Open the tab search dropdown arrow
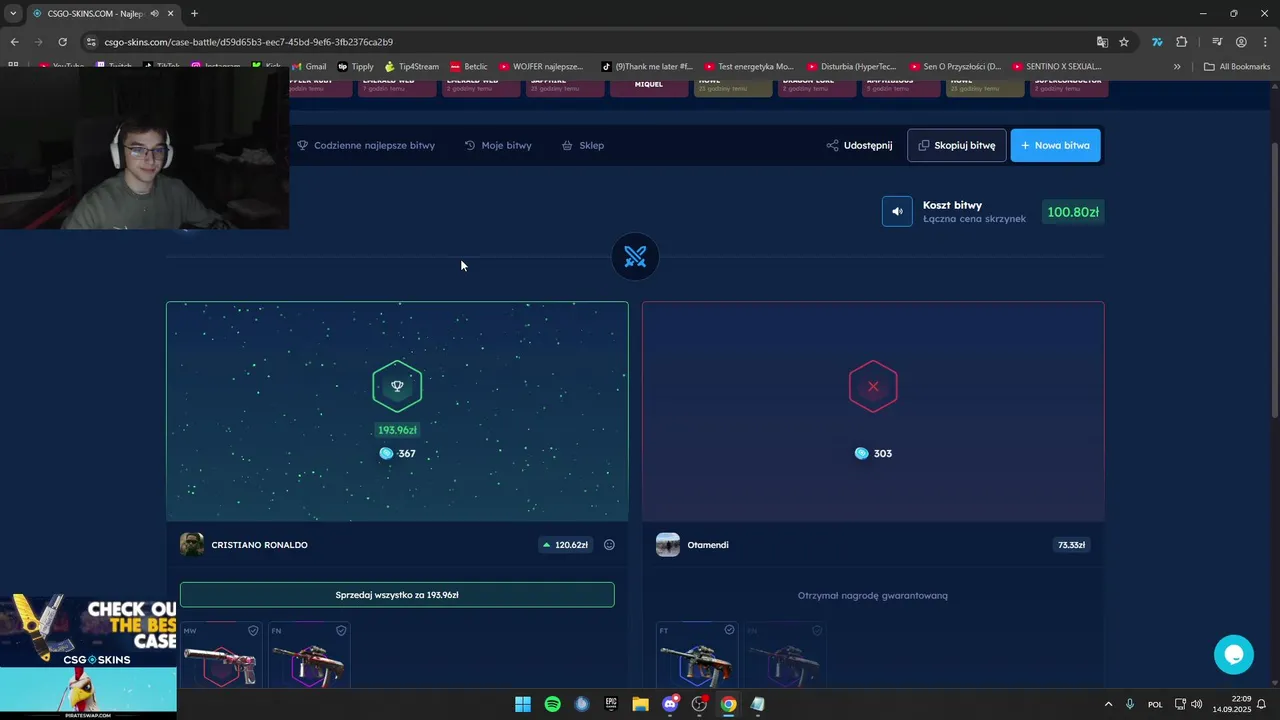The image size is (1280, 720). tap(13, 13)
